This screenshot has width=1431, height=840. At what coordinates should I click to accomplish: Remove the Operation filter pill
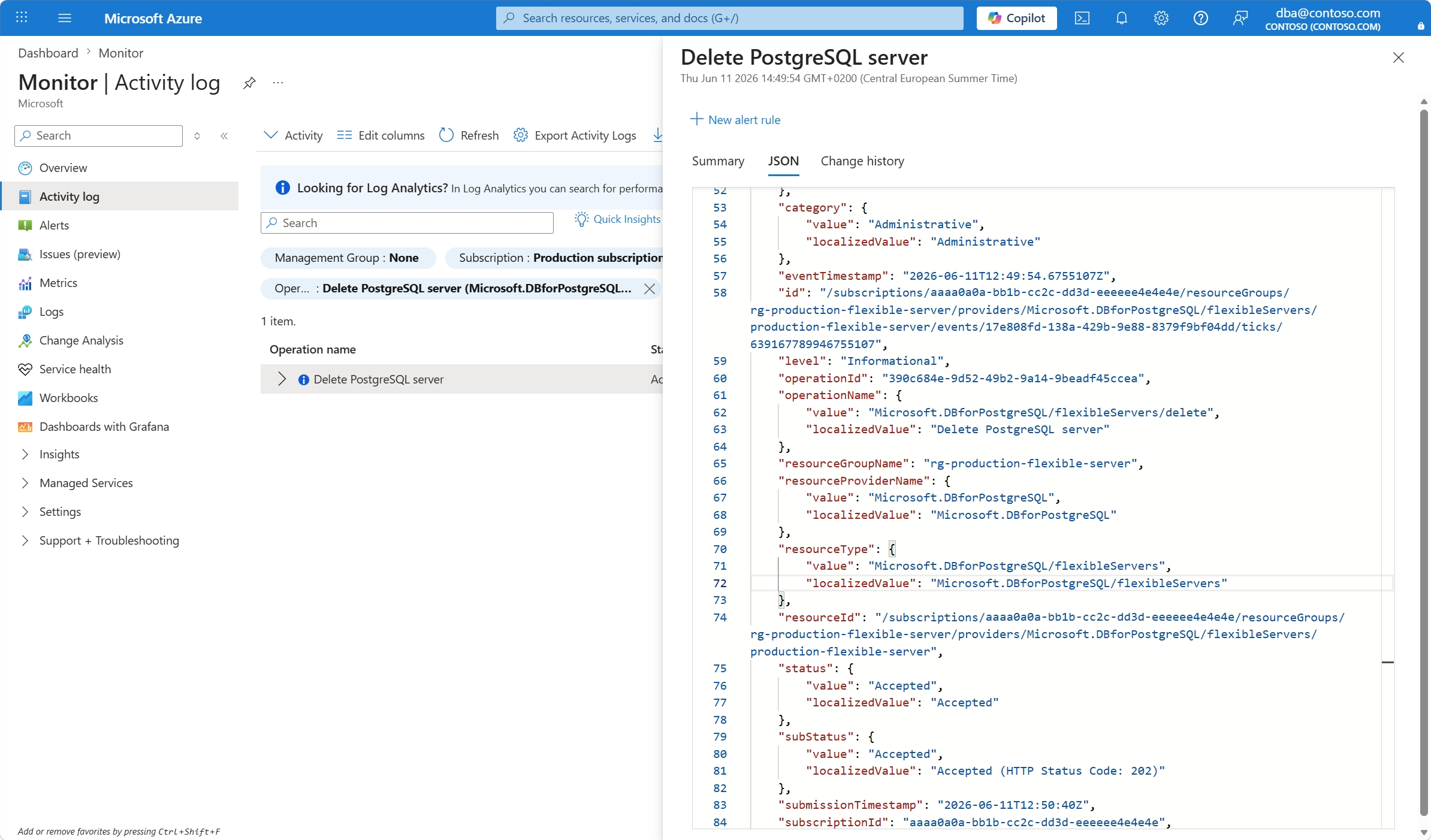click(x=649, y=289)
